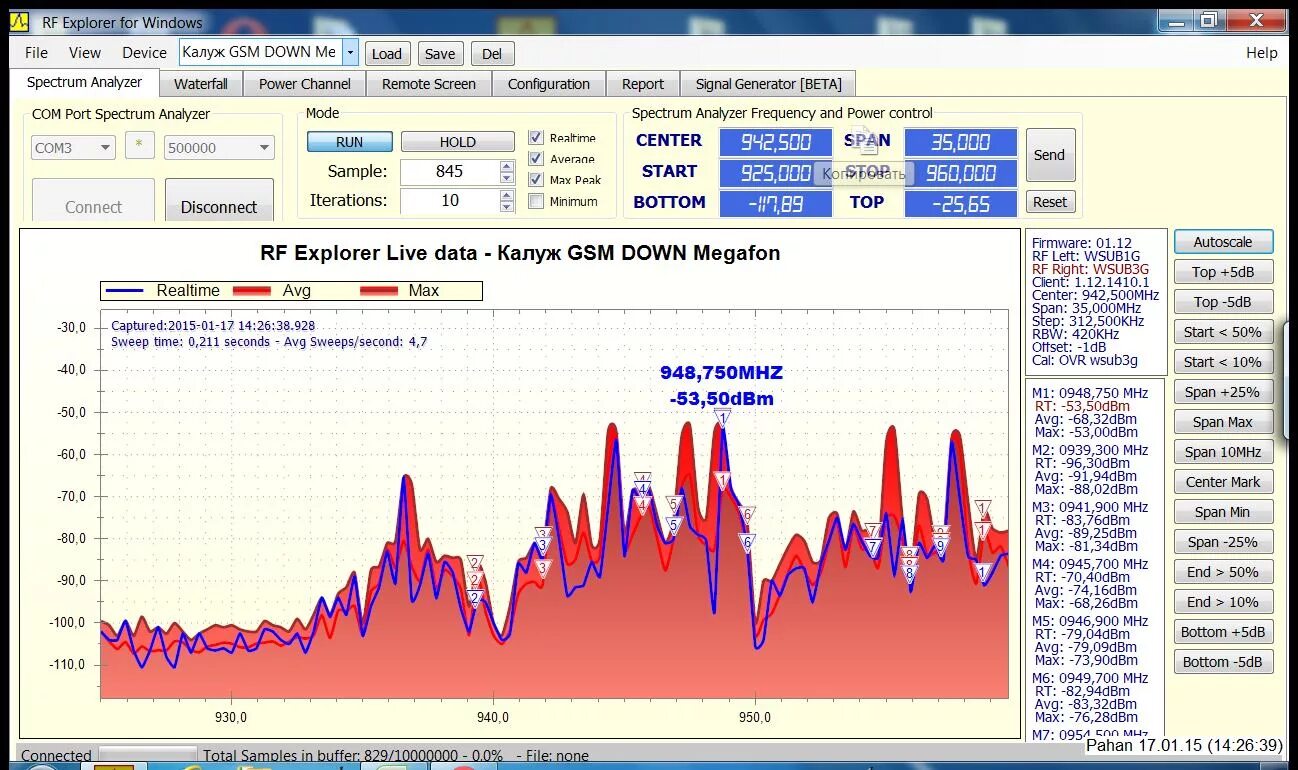Enable the Minimum checkbox
The width and height of the screenshot is (1298, 770).
pos(536,201)
